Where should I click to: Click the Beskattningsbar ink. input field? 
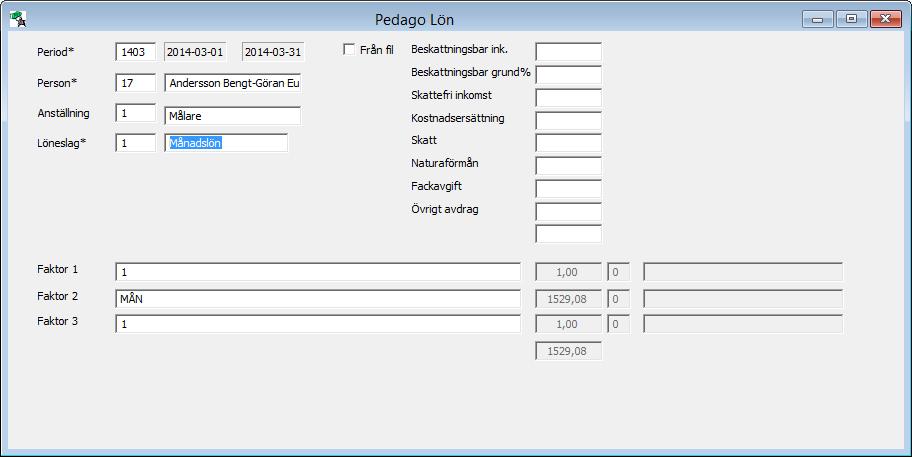pos(568,51)
